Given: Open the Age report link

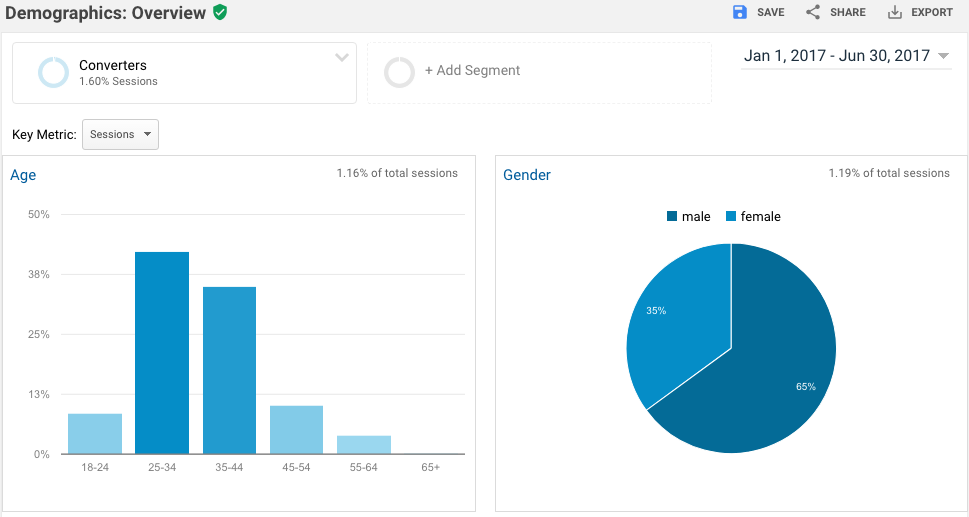Looking at the screenshot, I should [x=23, y=175].
